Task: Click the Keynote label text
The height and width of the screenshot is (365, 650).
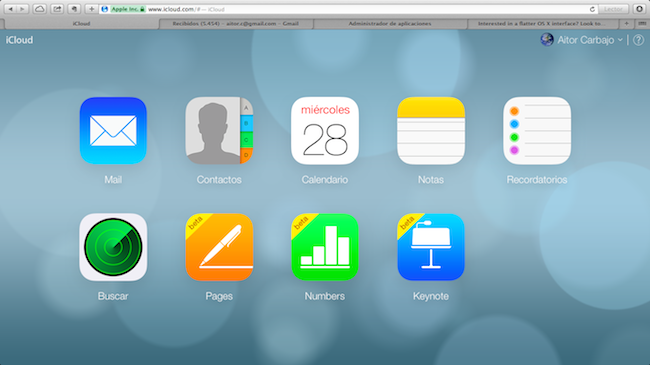Action: point(431,296)
